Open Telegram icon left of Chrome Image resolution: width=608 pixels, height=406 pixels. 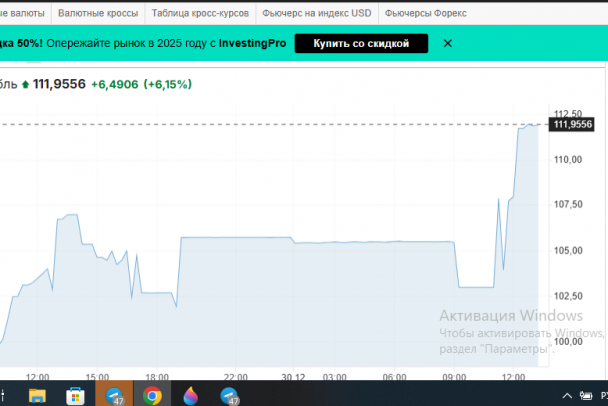[114, 394]
